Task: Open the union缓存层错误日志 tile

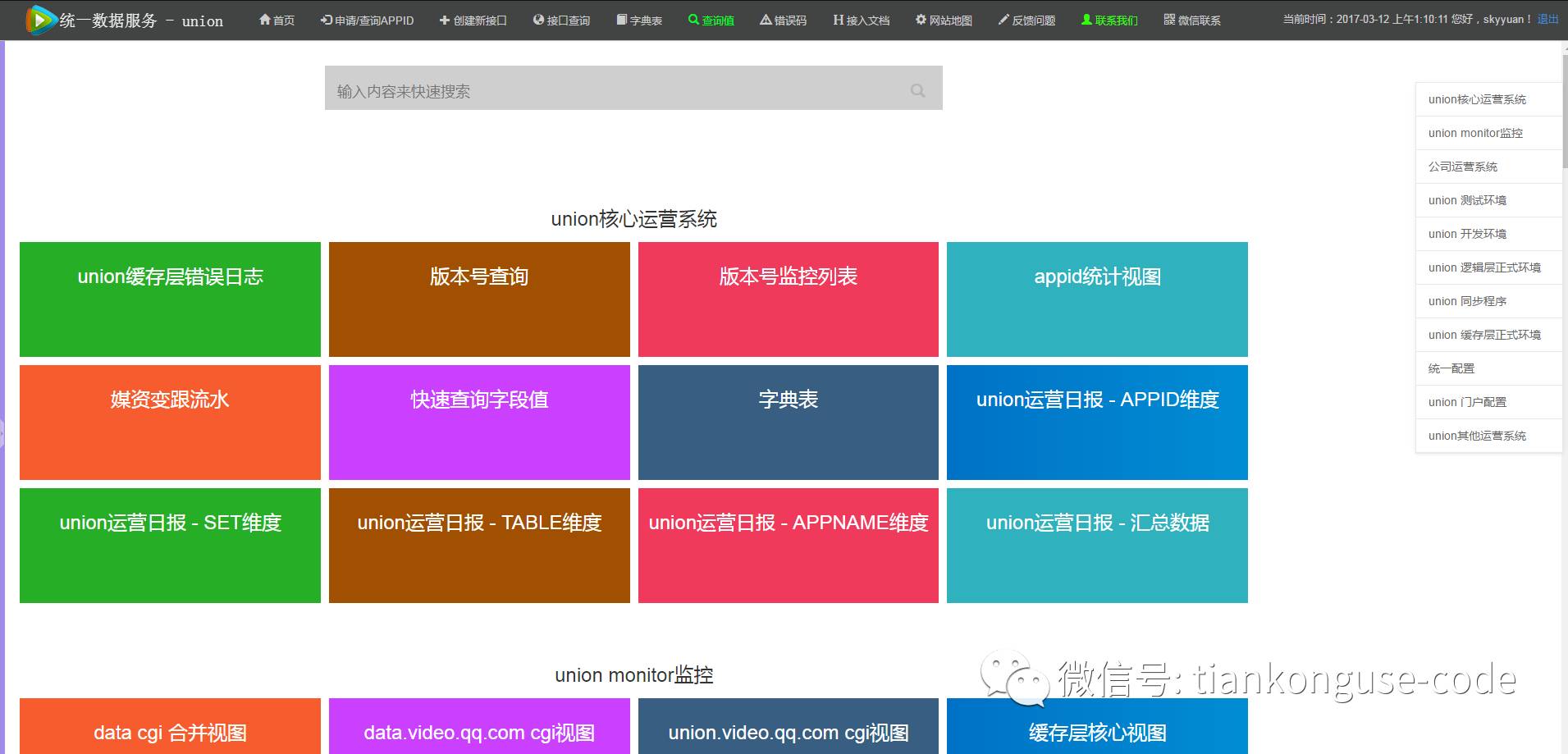Action: click(170, 299)
